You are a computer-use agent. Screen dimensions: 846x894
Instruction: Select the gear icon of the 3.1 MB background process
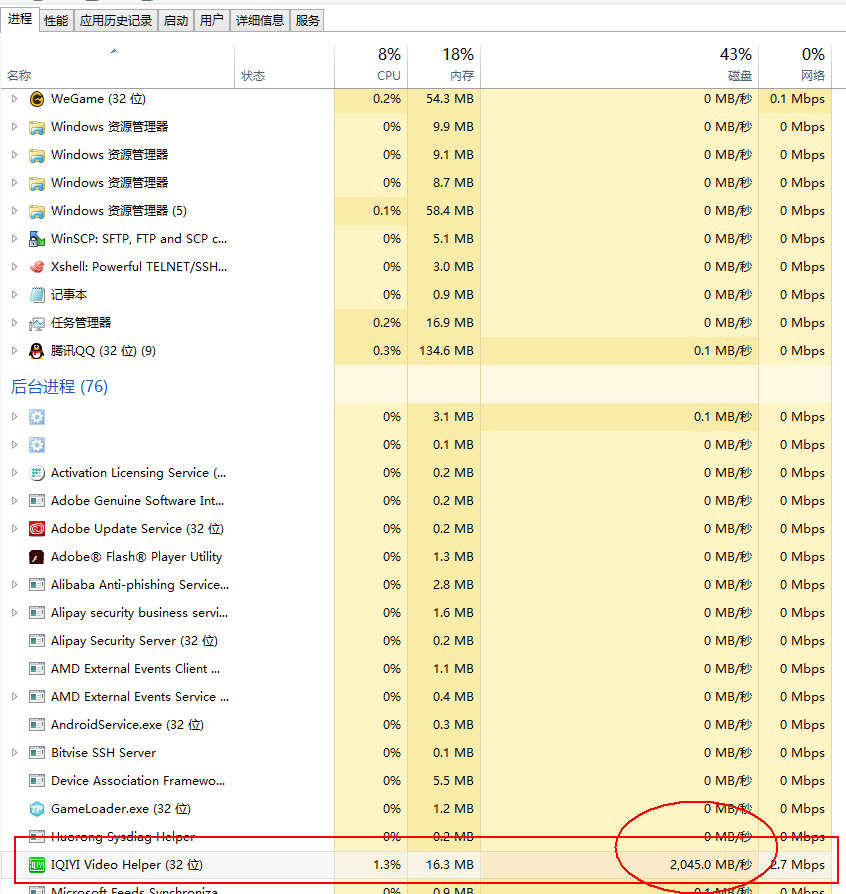click(x=37, y=417)
